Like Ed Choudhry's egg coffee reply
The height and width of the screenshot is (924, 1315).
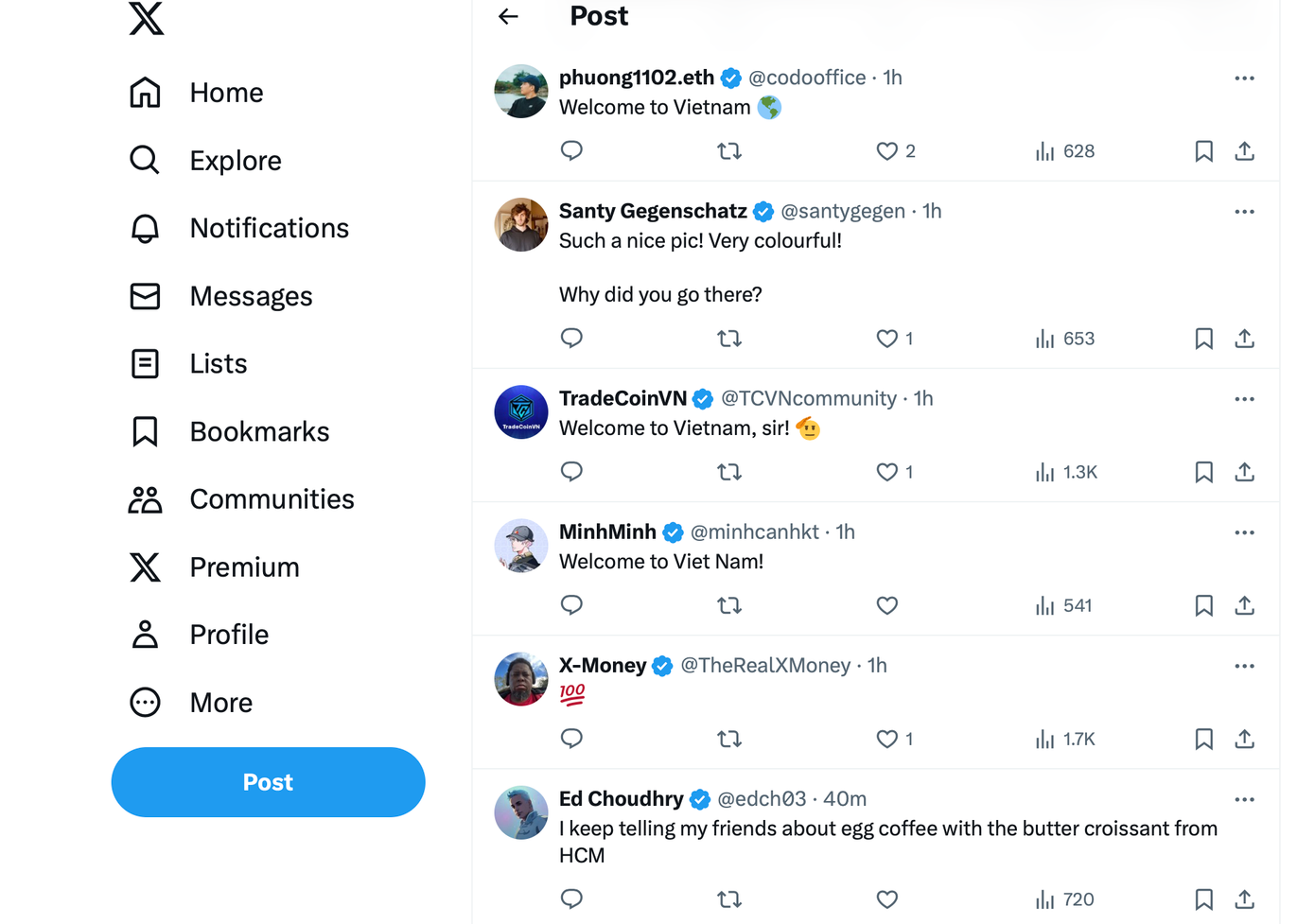click(886, 899)
